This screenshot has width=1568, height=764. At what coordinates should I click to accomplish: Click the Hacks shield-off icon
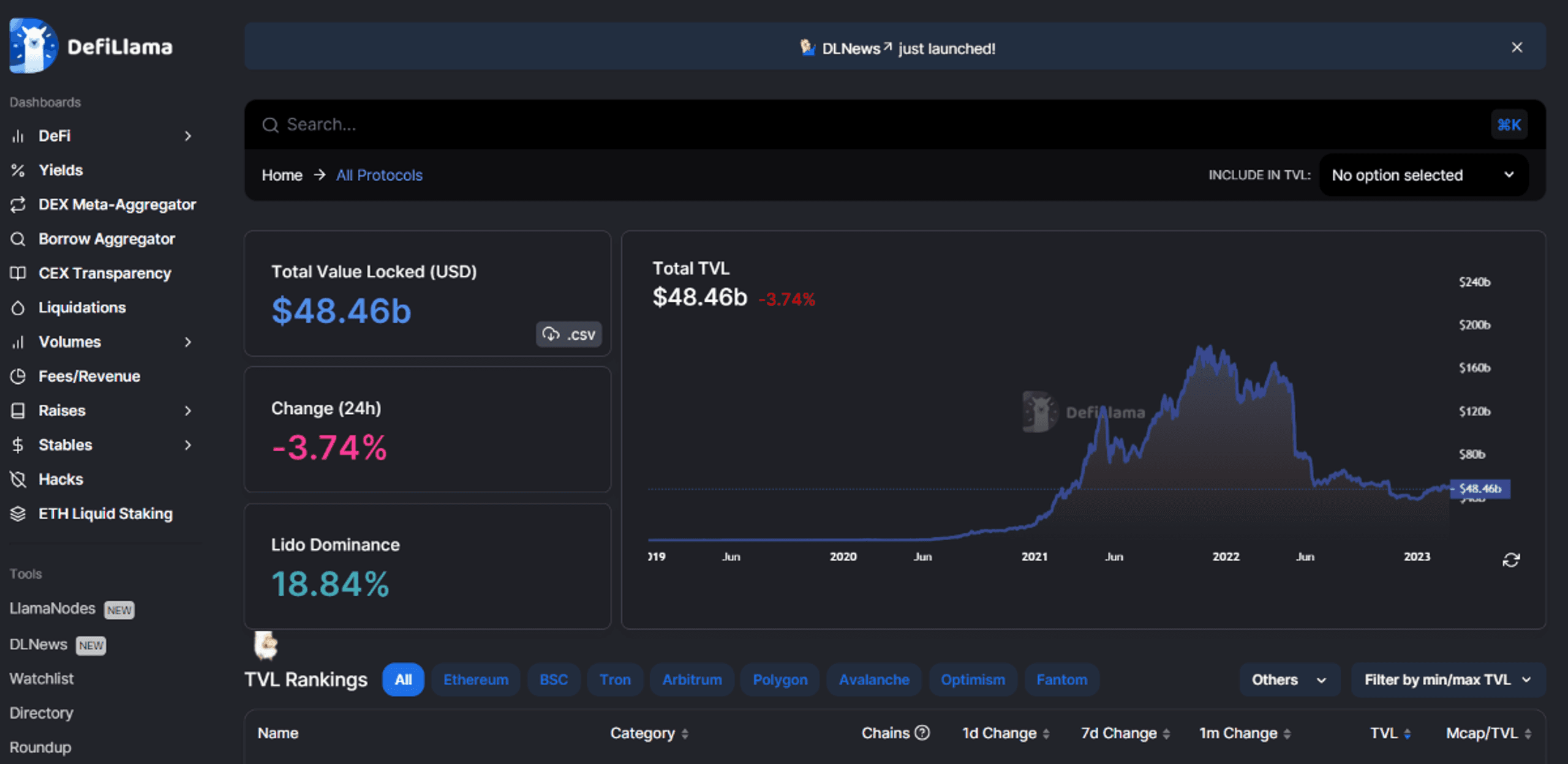(18, 479)
